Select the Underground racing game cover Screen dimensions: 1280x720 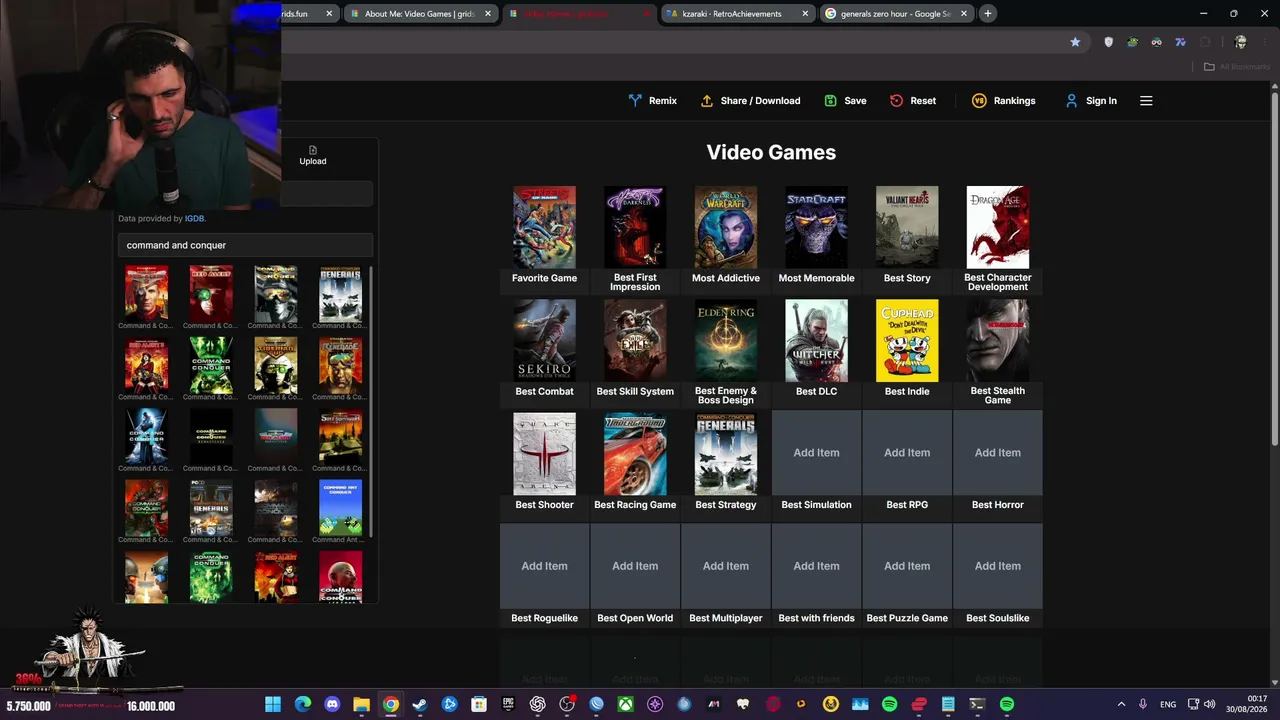(x=635, y=454)
